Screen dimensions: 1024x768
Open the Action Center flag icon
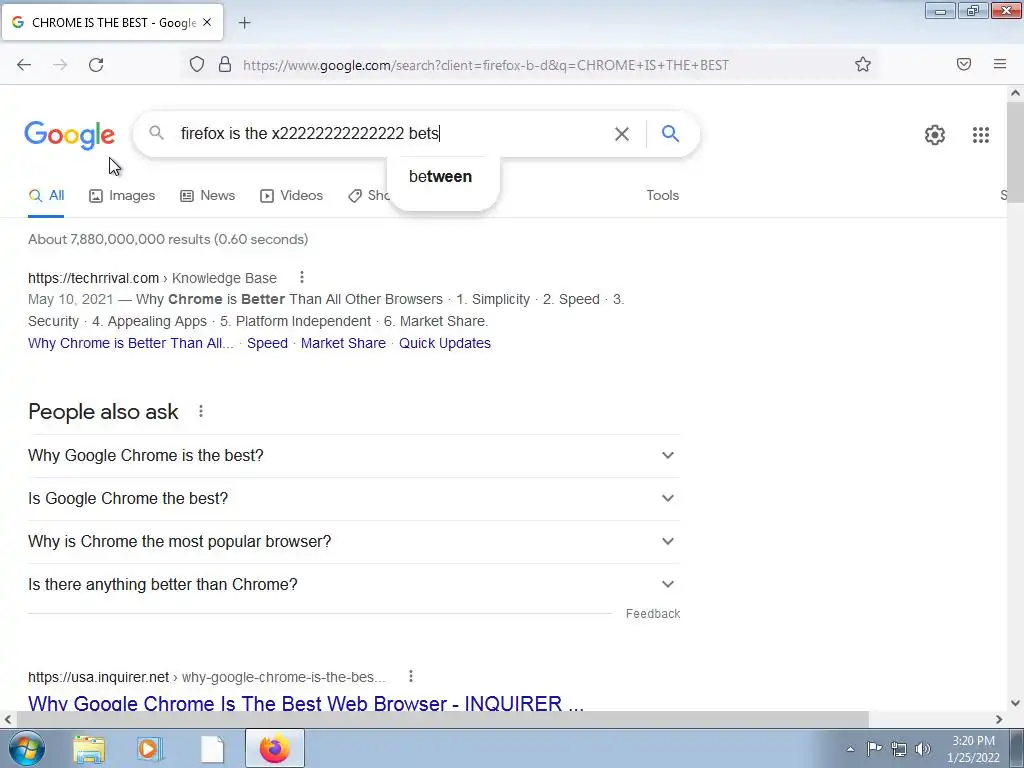point(874,749)
